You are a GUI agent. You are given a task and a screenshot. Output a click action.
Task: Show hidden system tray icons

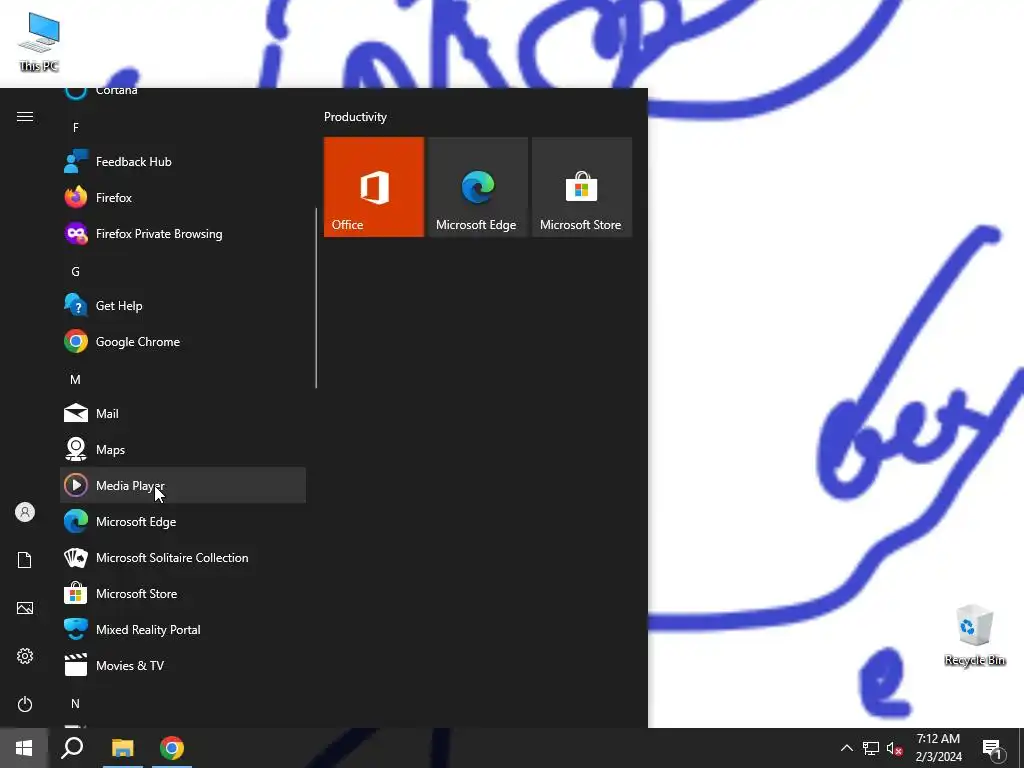tap(846, 748)
